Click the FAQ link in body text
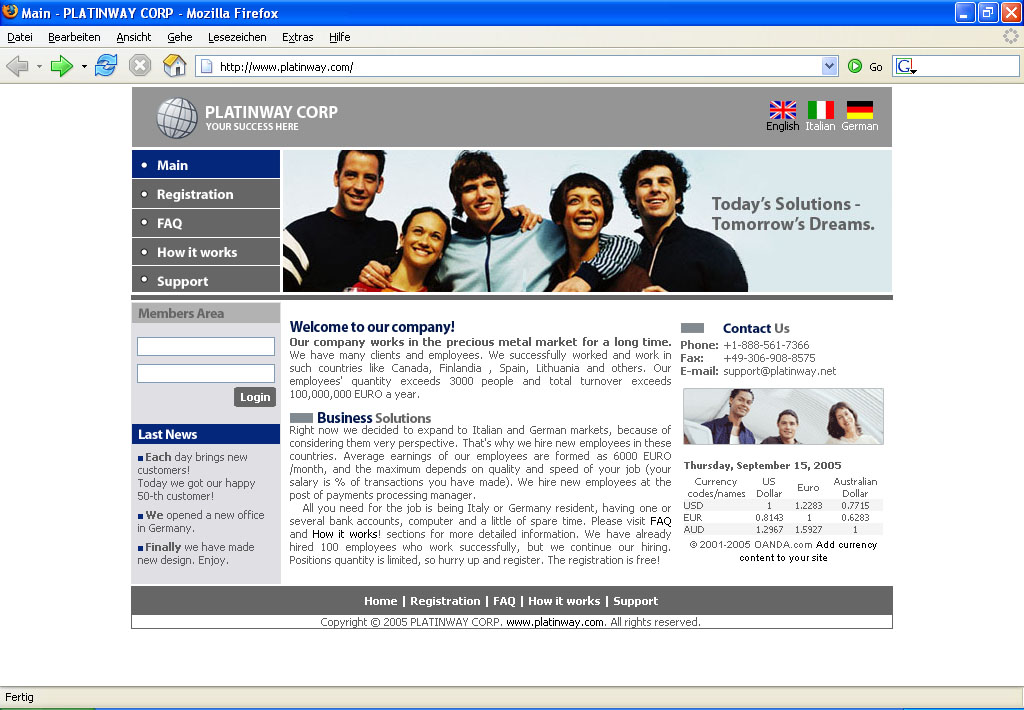1024x710 pixels. 660,521
